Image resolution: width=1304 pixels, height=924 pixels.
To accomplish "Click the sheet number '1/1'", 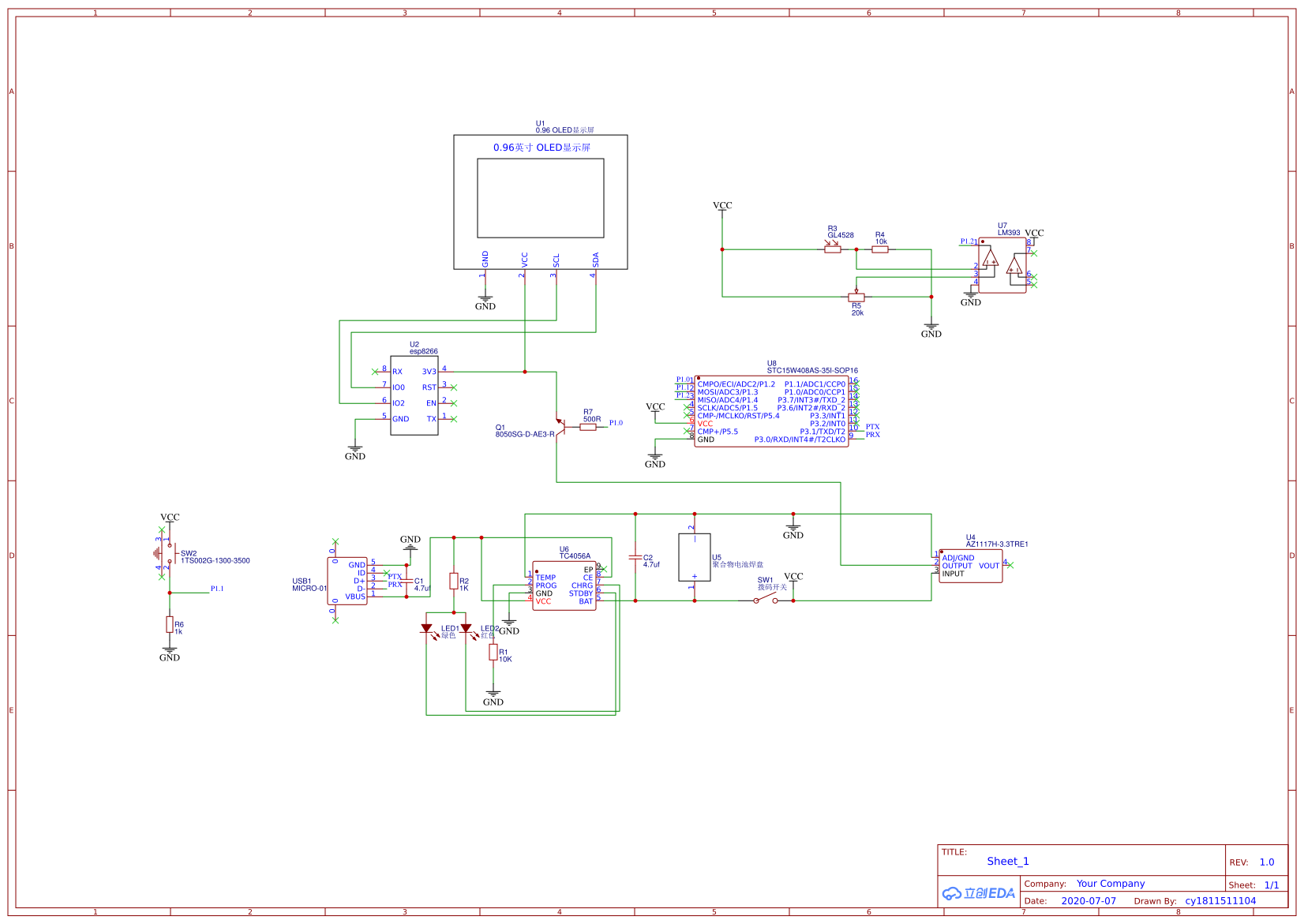I will pos(1272,885).
